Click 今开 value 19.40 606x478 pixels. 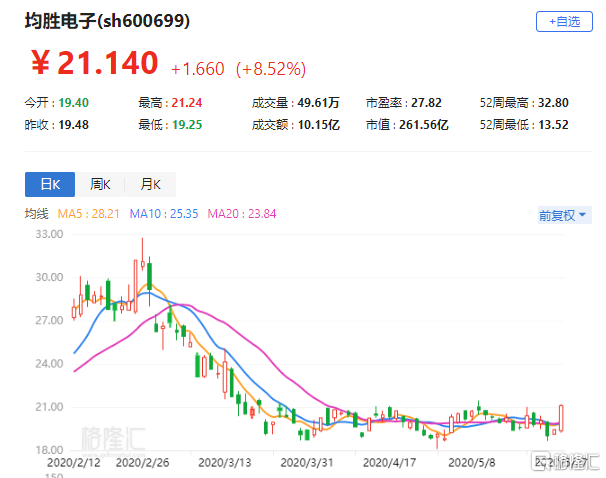pos(73,103)
